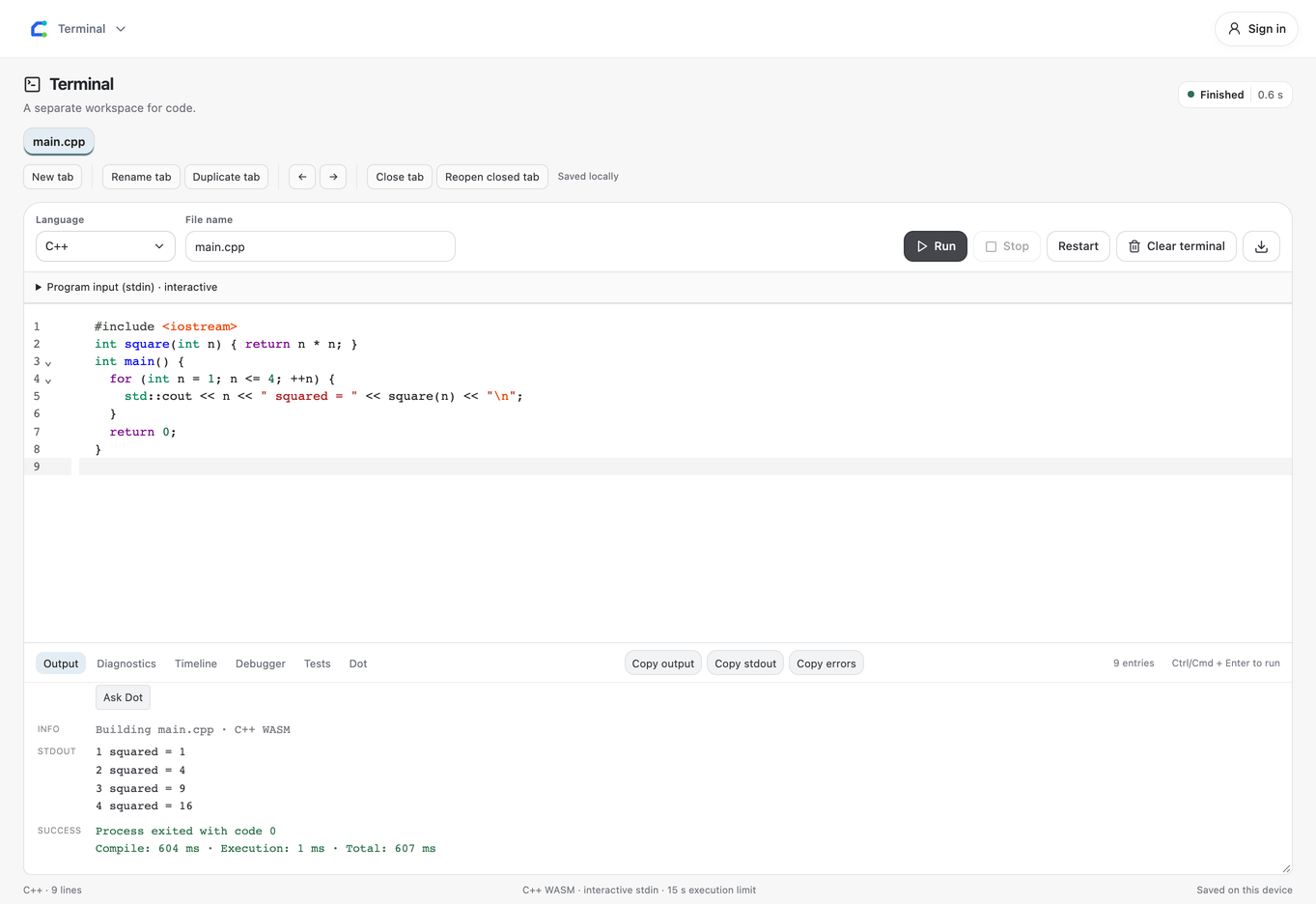Create a New tab
Viewport: 1316px width, 904px height.
(52, 177)
